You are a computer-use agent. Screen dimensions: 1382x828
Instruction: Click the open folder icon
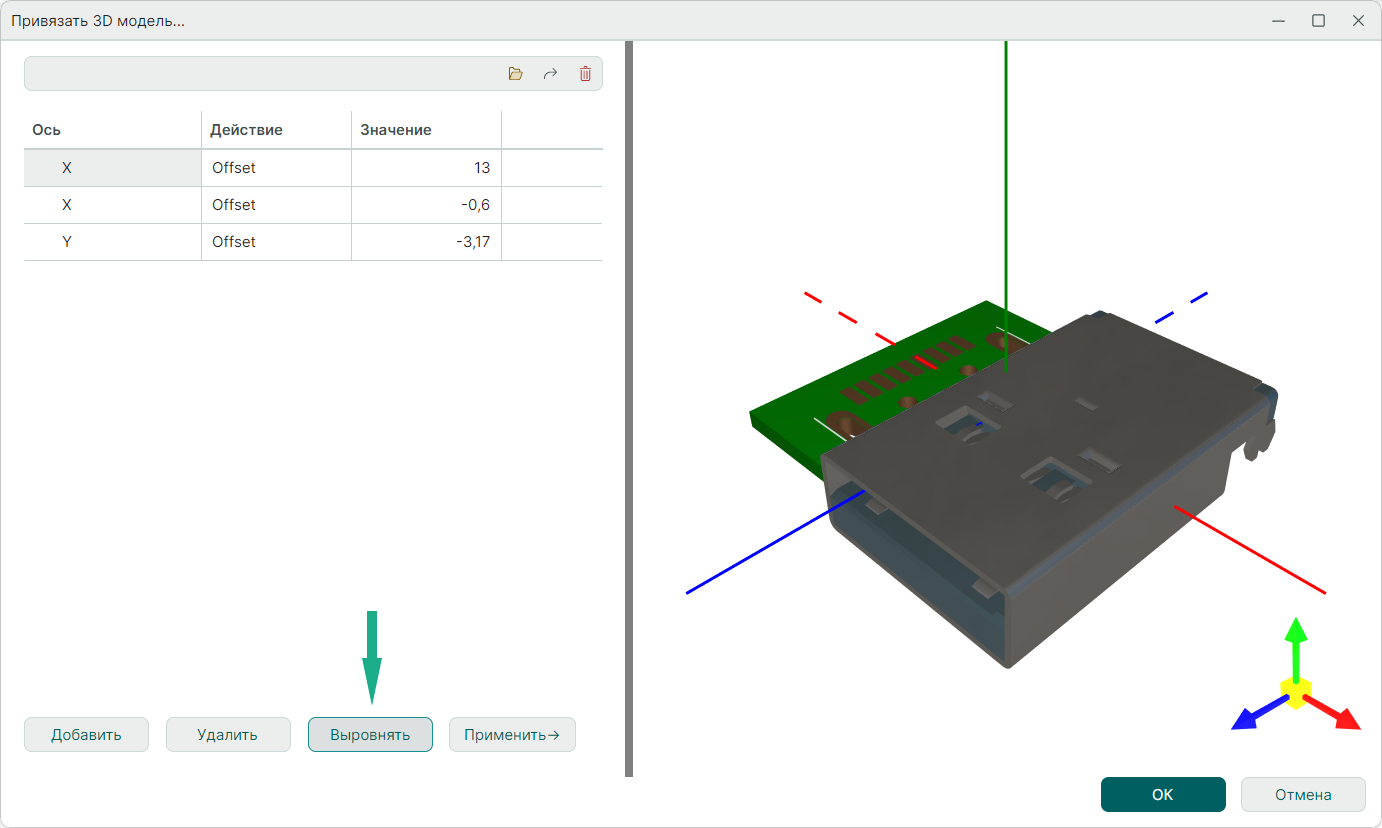(x=516, y=74)
